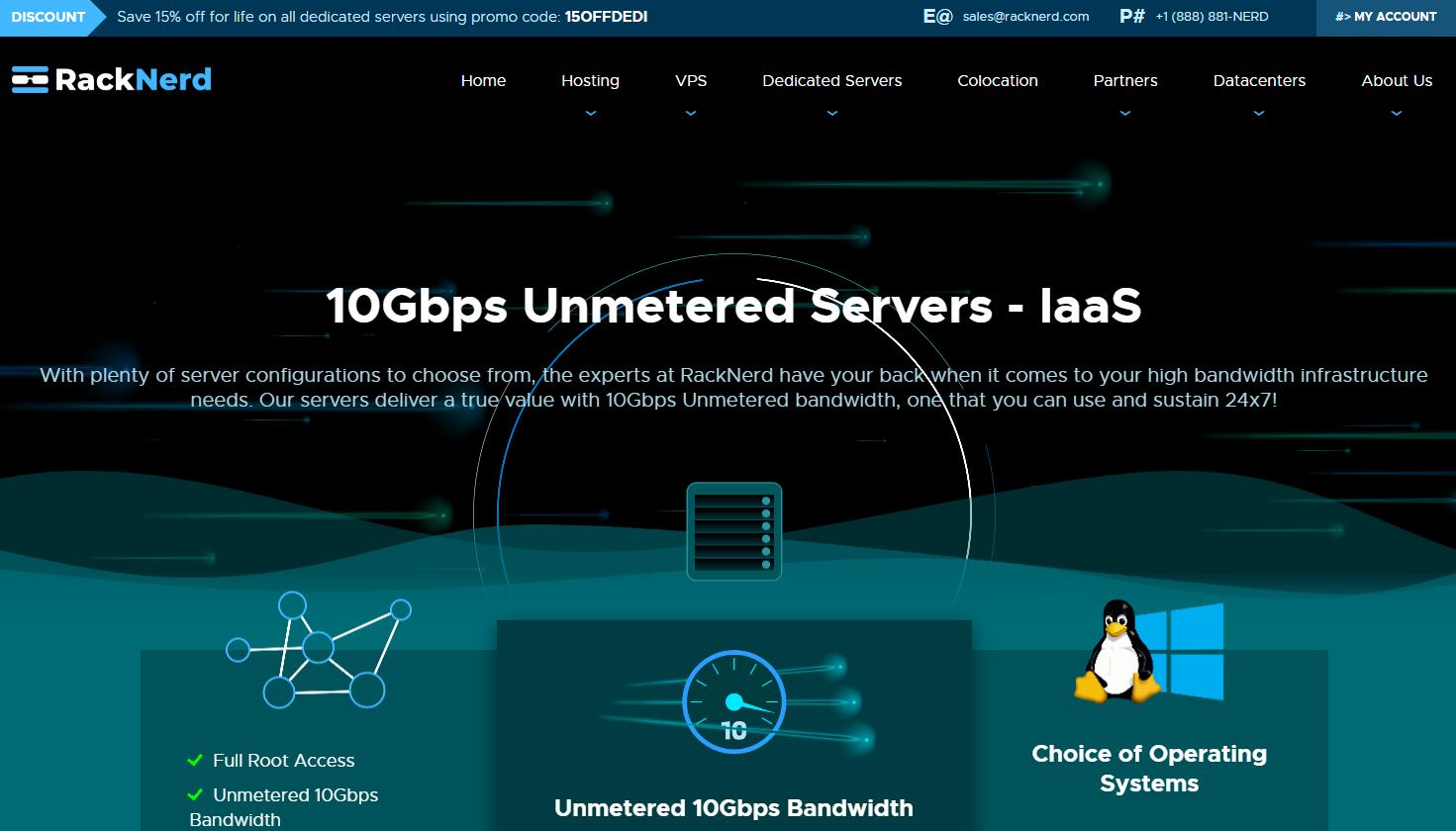Click the P# phone icon
The height and width of the screenshot is (831, 1456).
click(1132, 16)
